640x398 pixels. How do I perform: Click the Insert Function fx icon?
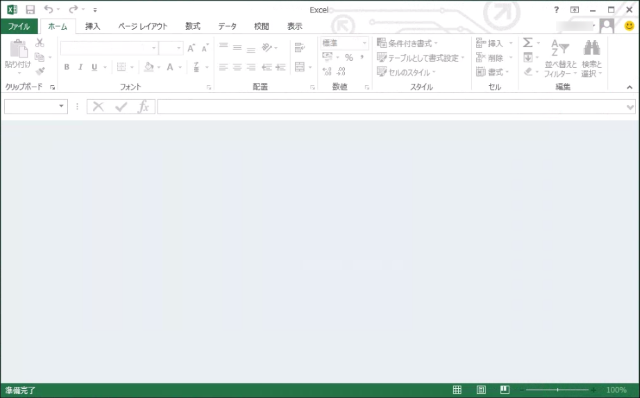[144, 107]
